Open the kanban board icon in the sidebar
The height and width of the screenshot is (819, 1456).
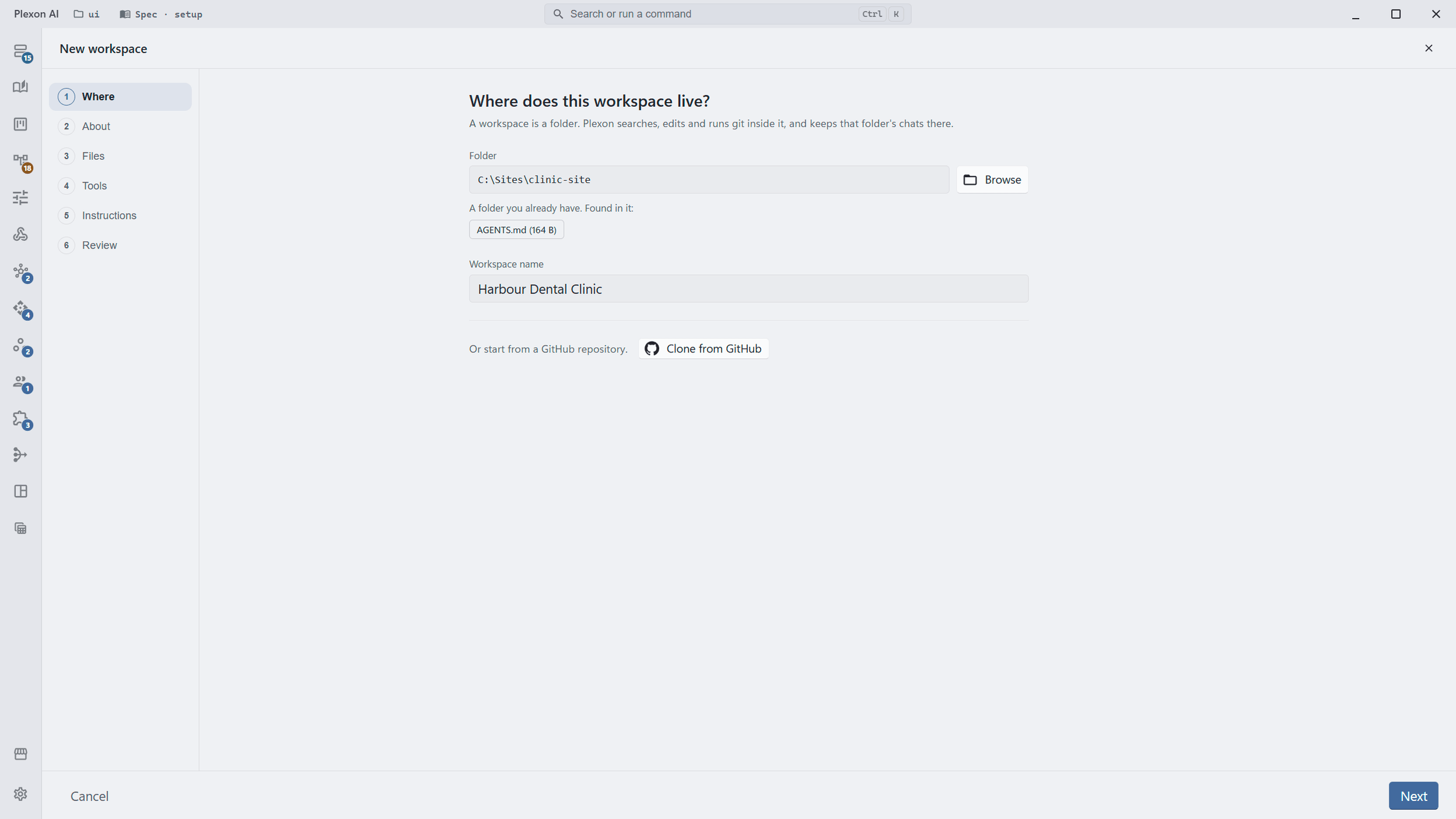21,124
